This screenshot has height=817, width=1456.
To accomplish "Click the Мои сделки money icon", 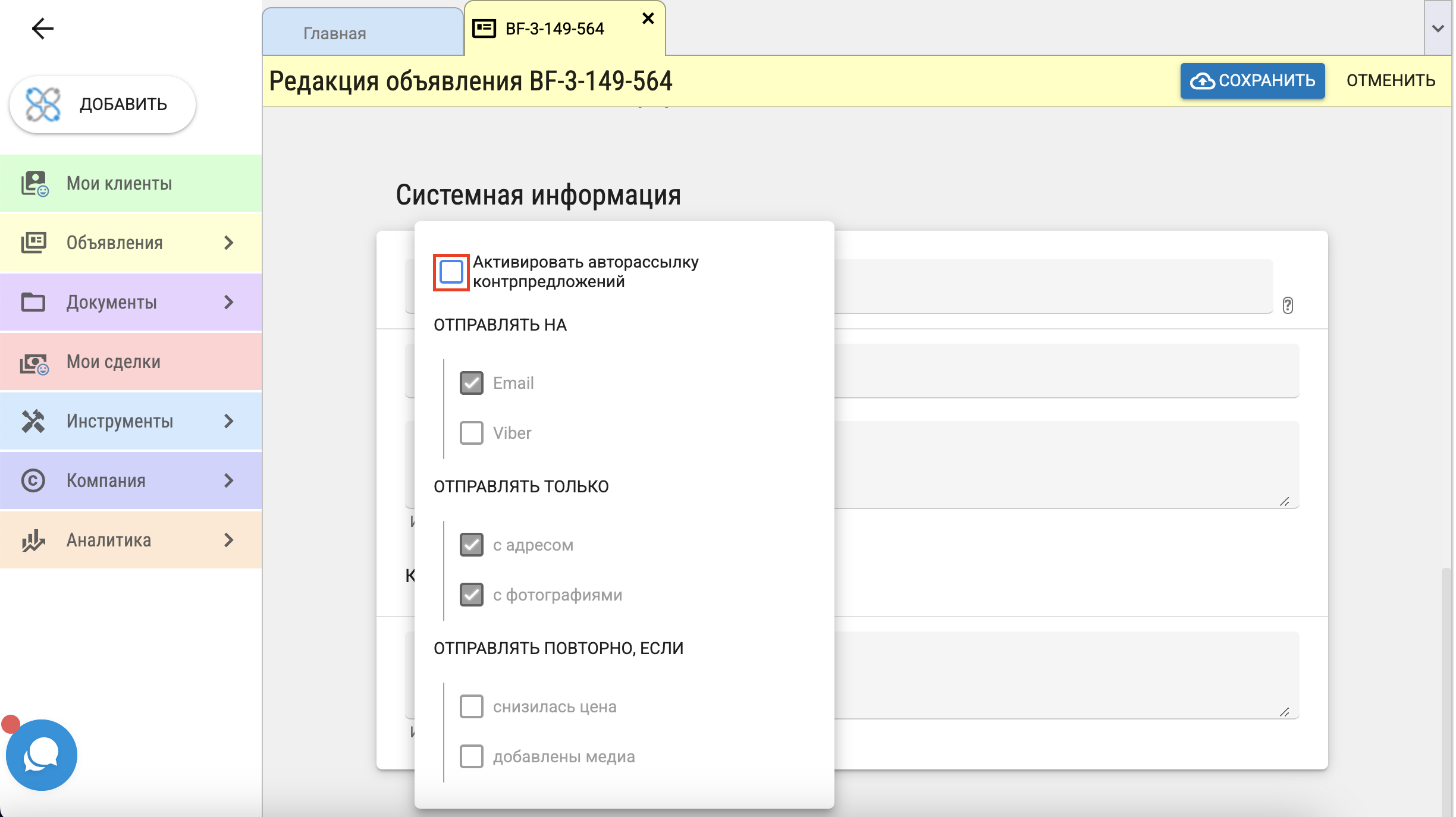I will [x=34, y=363].
